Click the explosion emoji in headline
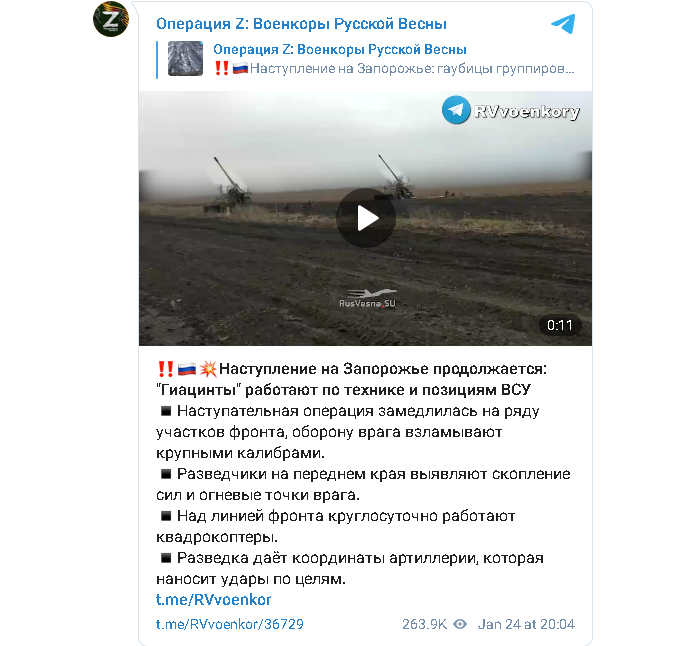The width and height of the screenshot is (686, 646). pos(208,369)
